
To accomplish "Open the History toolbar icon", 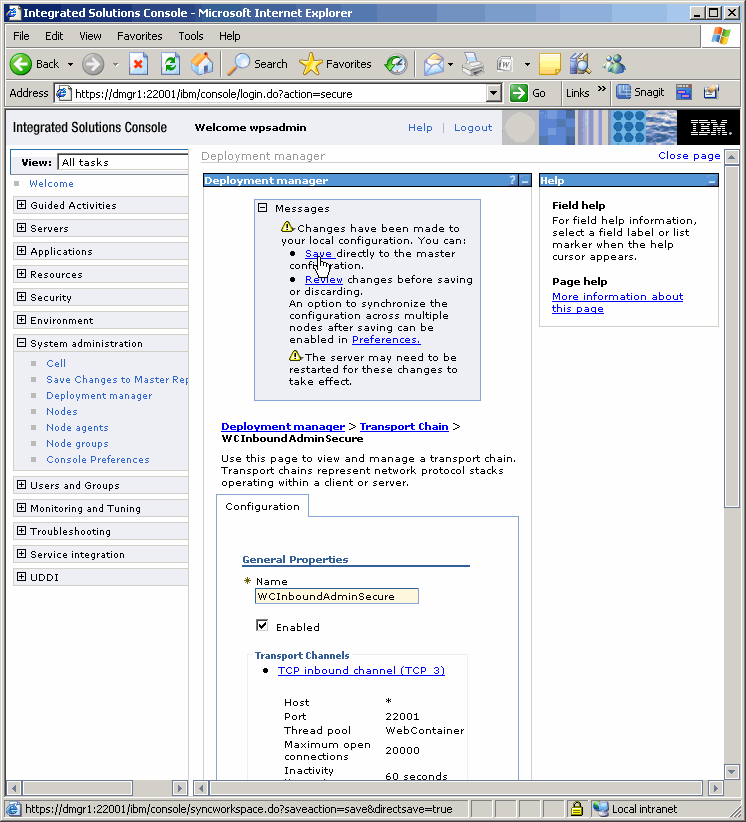I will 396,64.
